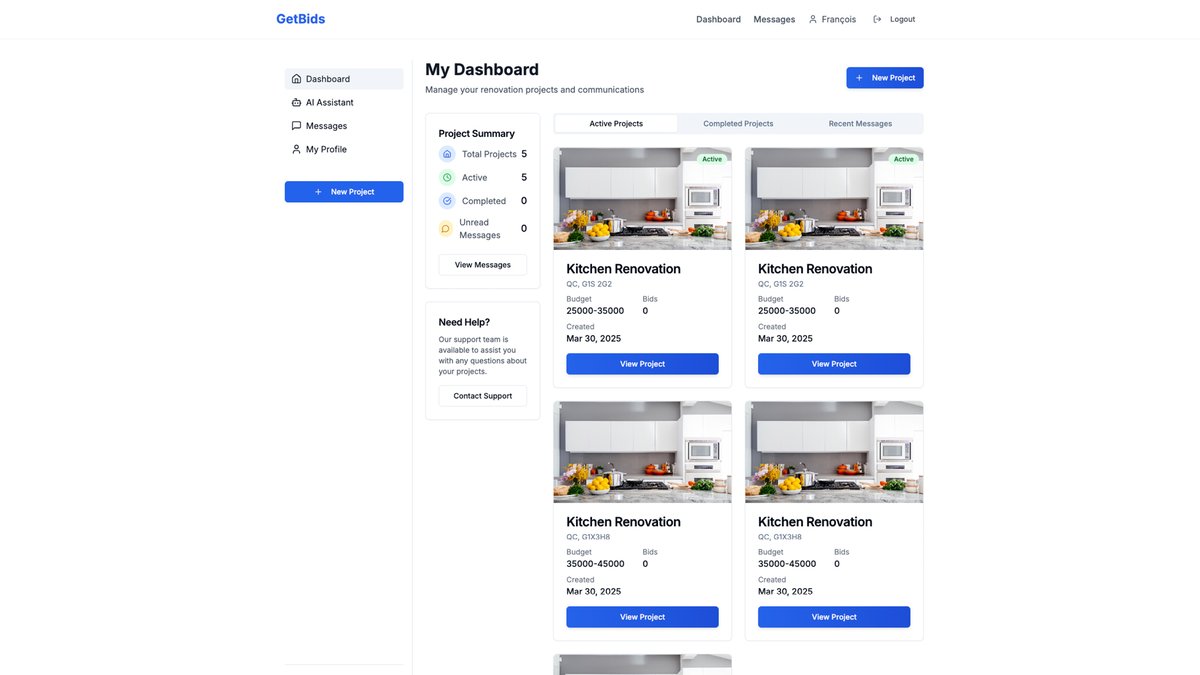Click the Total Projects house icon

coord(447,154)
